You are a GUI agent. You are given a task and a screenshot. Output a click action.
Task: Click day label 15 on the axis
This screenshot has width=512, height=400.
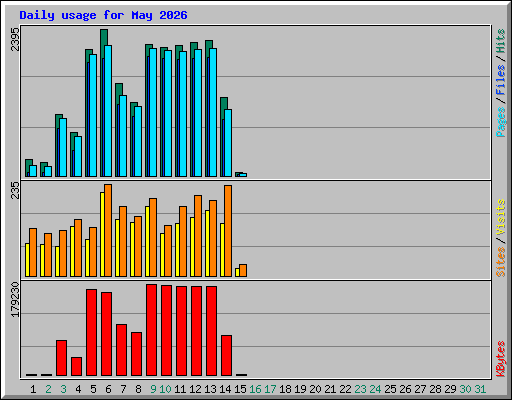(x=240, y=389)
